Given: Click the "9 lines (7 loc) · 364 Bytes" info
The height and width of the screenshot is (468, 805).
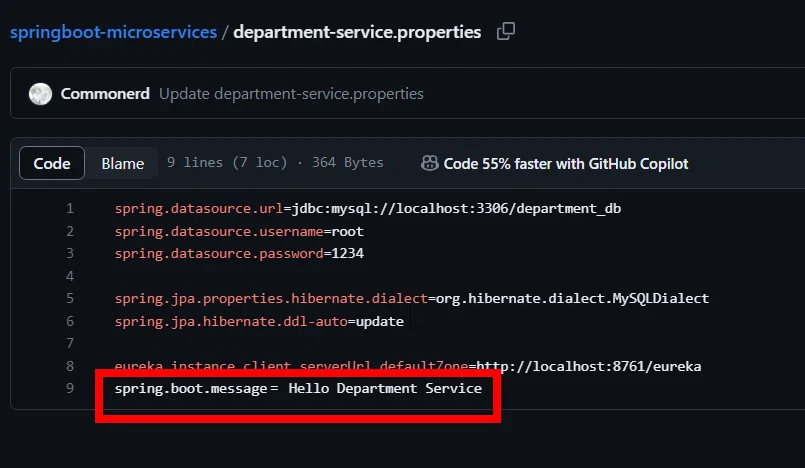Looking at the screenshot, I should [275, 163].
